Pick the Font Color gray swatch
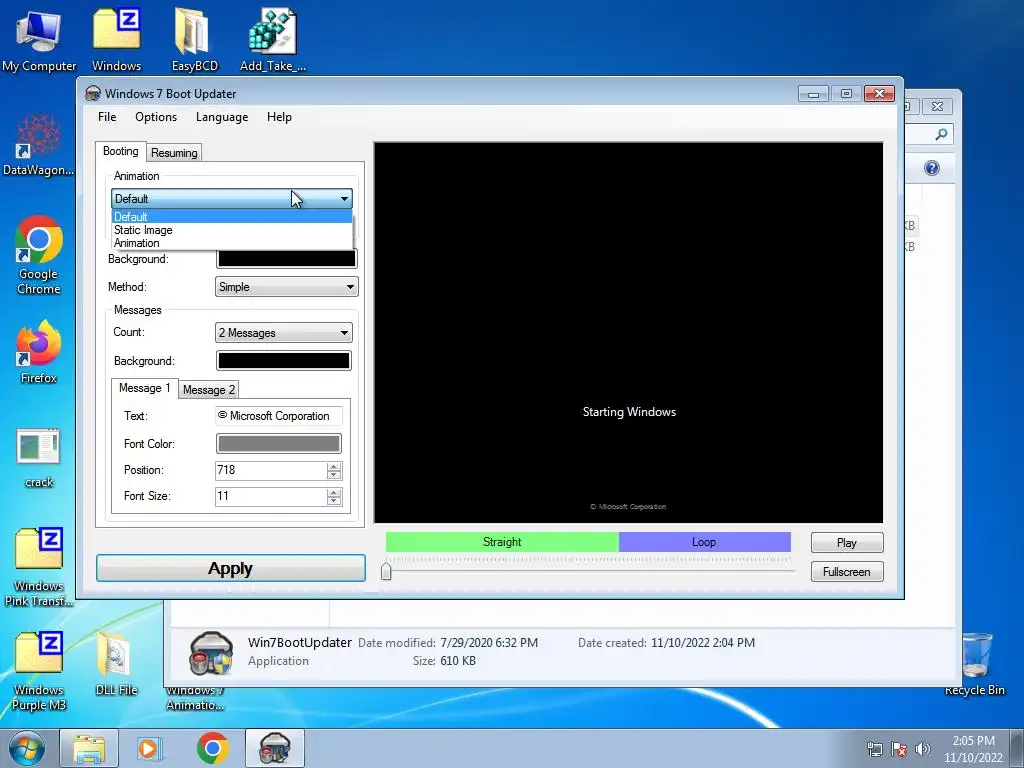 pos(279,444)
